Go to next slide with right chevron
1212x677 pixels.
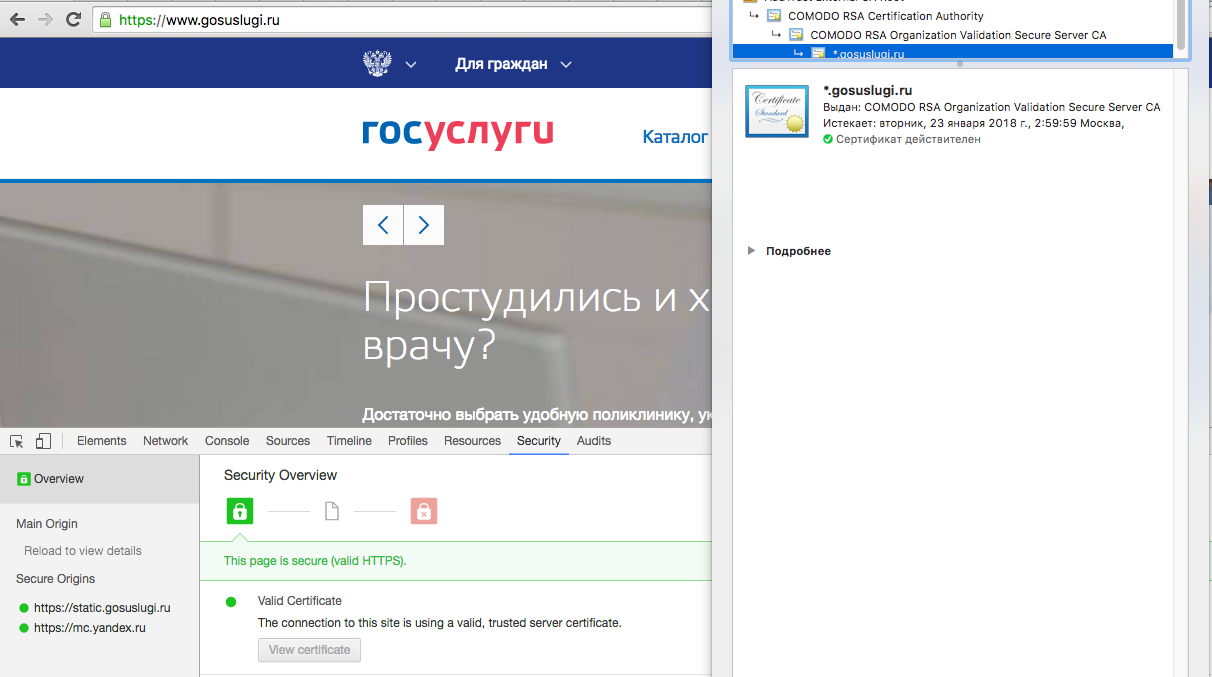(x=424, y=225)
